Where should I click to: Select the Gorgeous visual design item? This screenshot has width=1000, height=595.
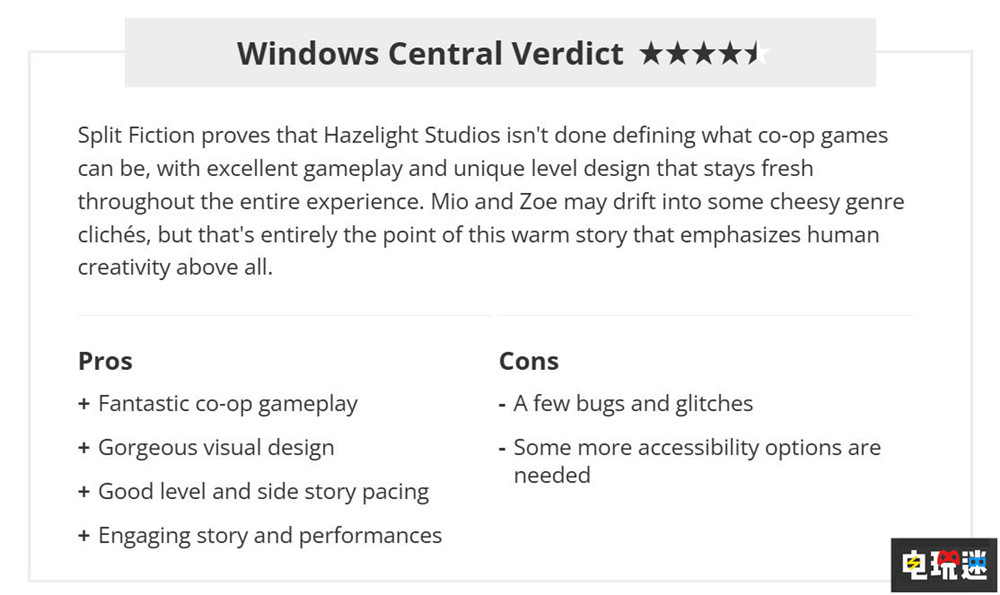[x=216, y=448]
